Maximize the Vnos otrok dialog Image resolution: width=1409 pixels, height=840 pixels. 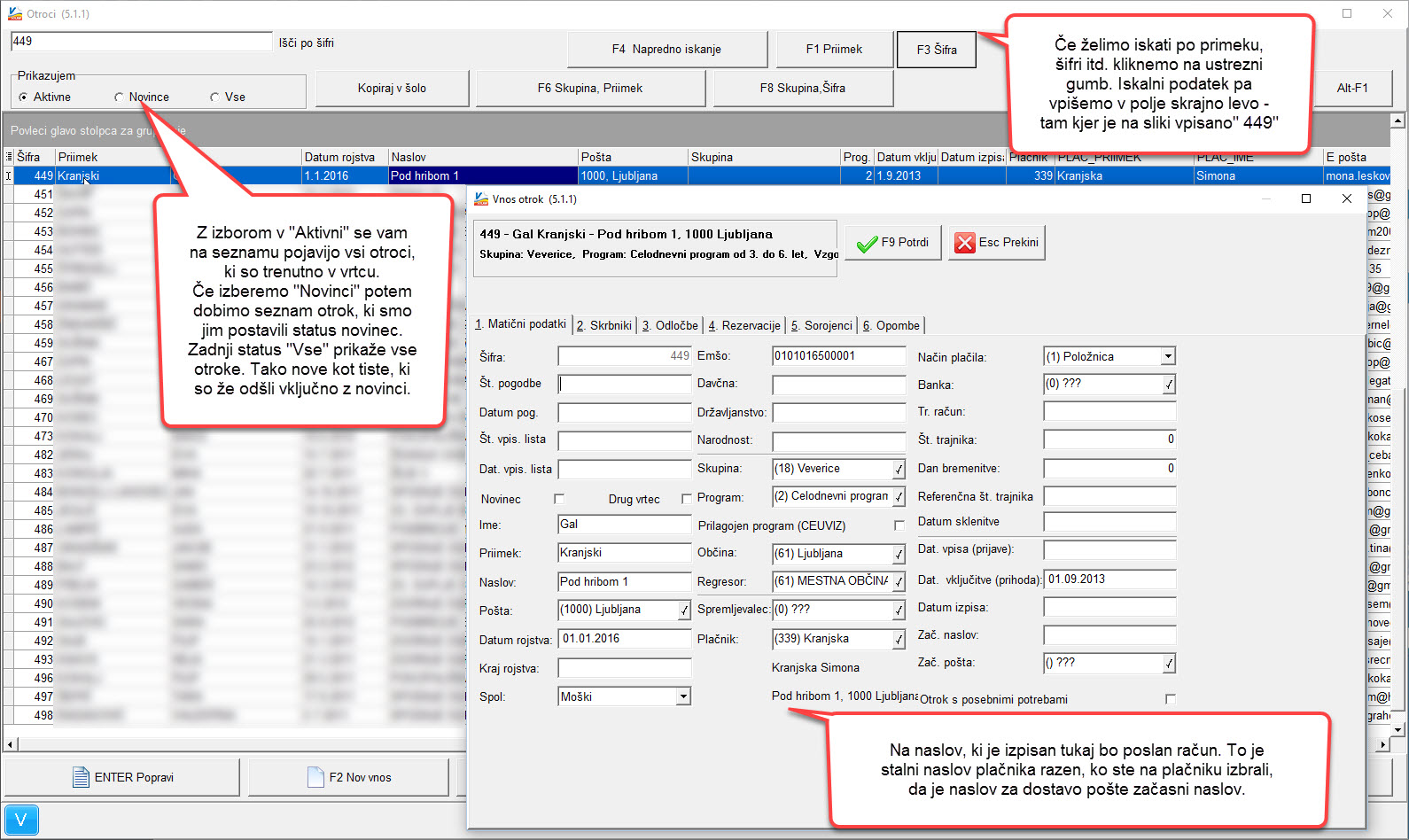coord(1305,198)
